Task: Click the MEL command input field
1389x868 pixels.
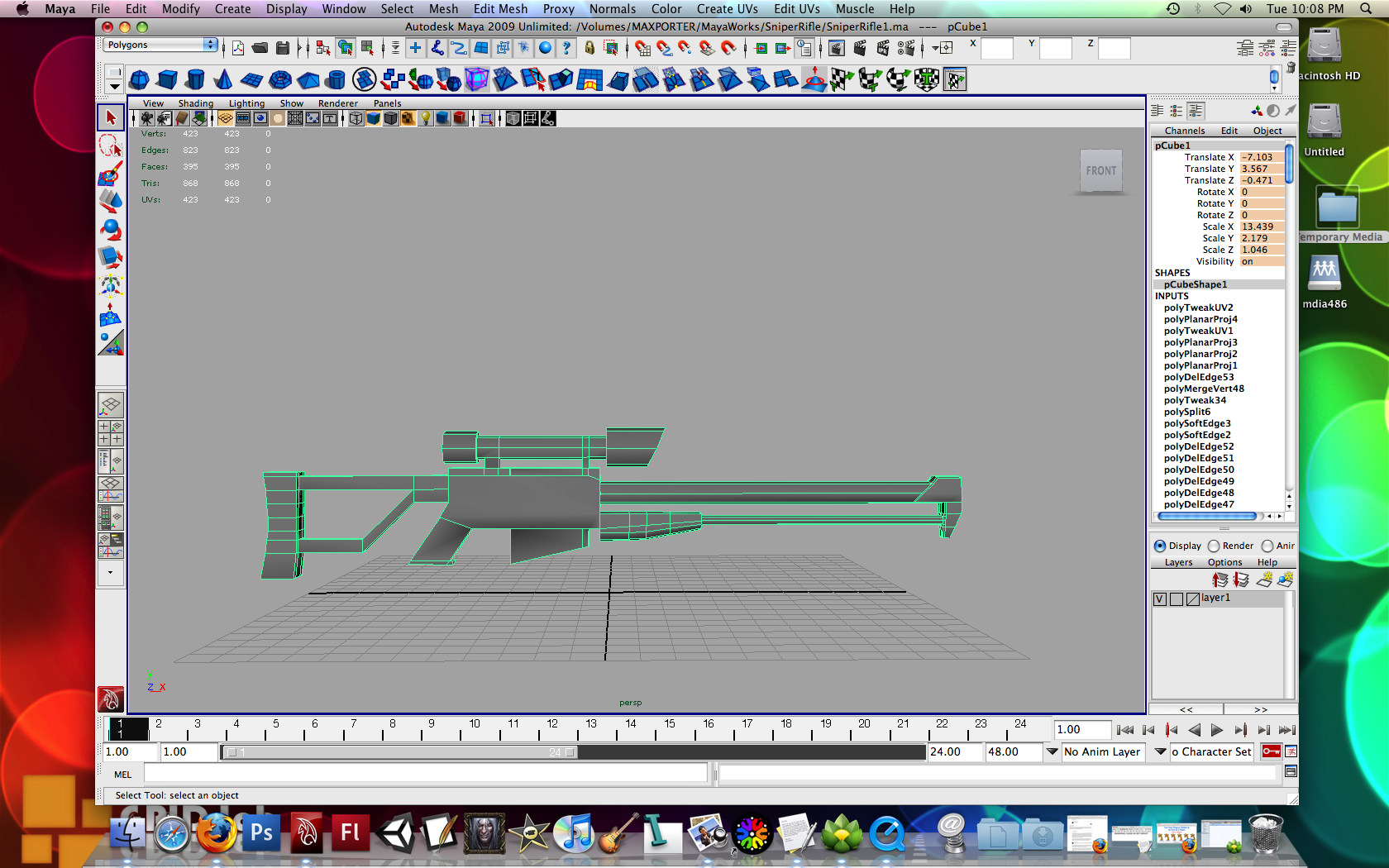Action: [x=426, y=774]
